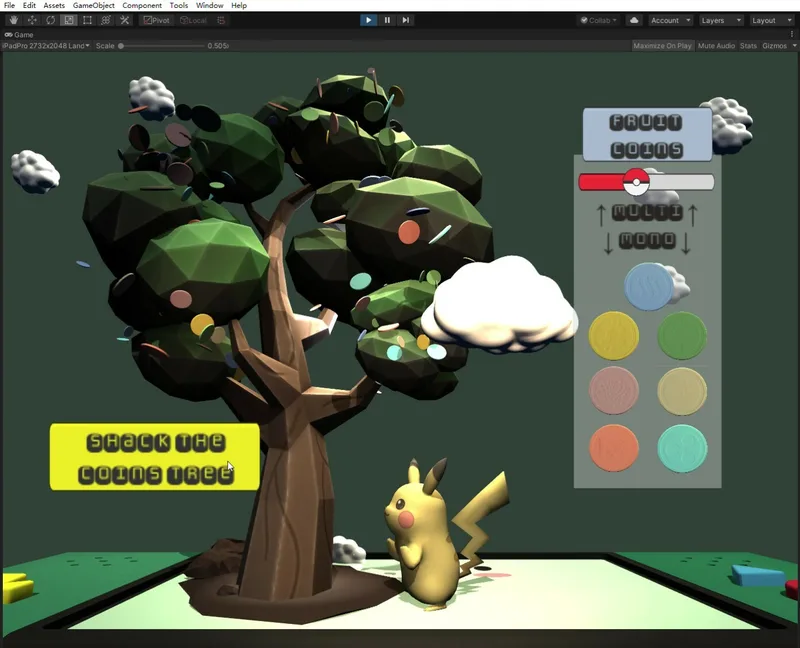Open the Assets menu

click(54, 5)
